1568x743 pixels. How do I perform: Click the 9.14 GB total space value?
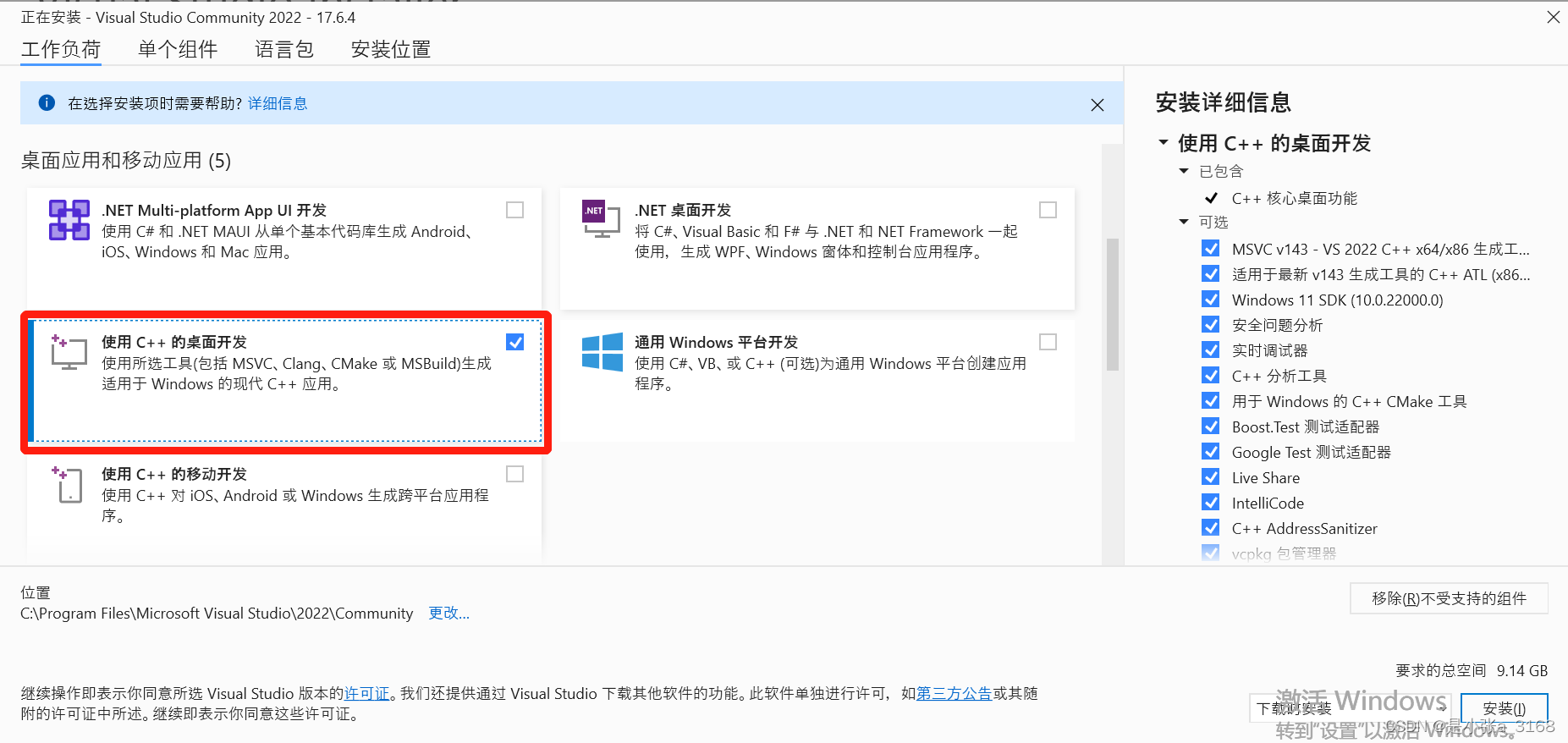tap(1522, 670)
